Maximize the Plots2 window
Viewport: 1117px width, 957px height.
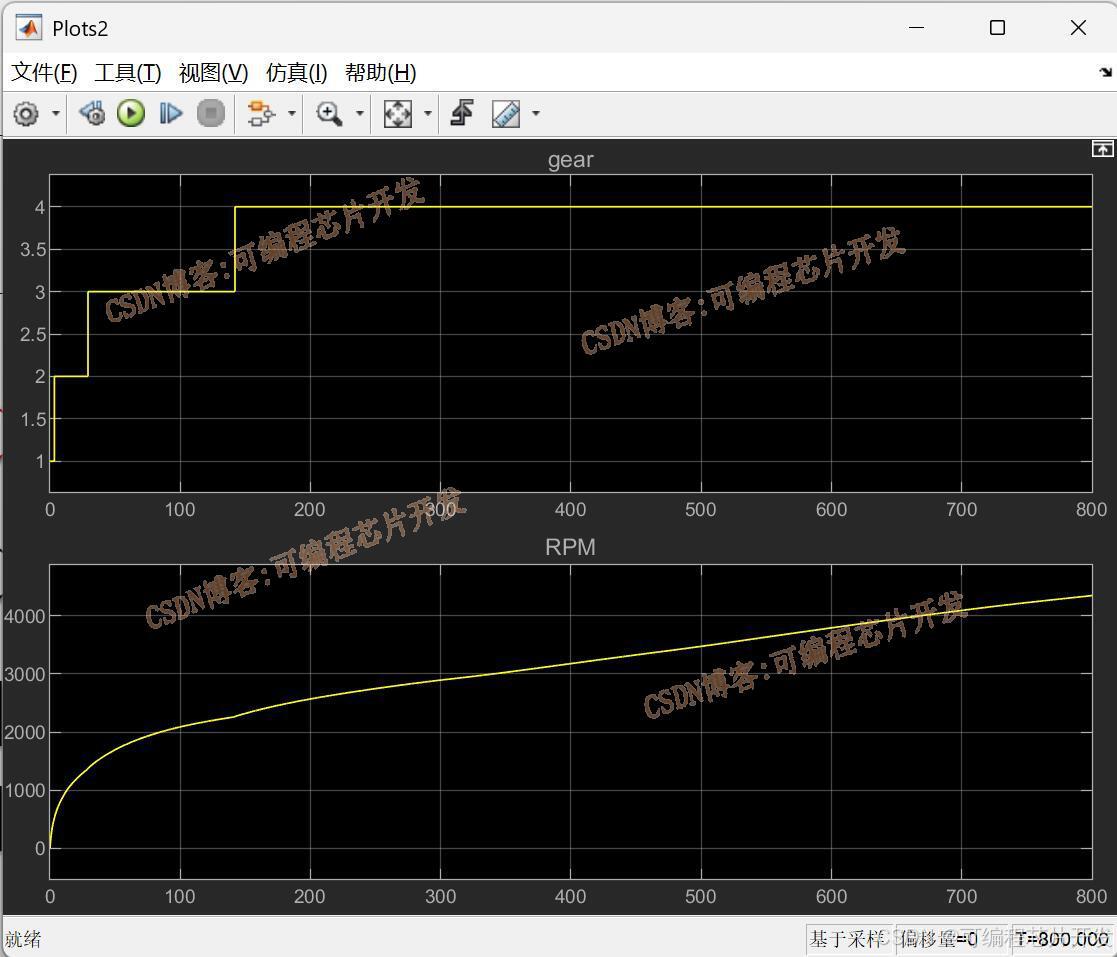997,28
